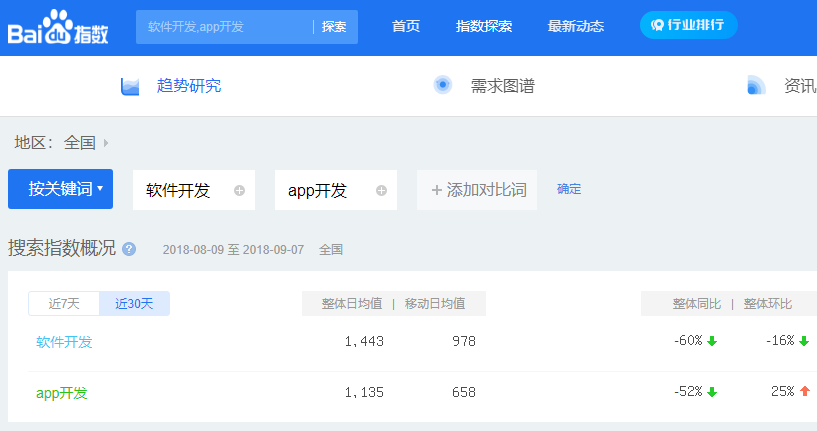Click the date range 2018-08-09 至 2018-09-07
This screenshot has width=817, height=431.
(233, 250)
